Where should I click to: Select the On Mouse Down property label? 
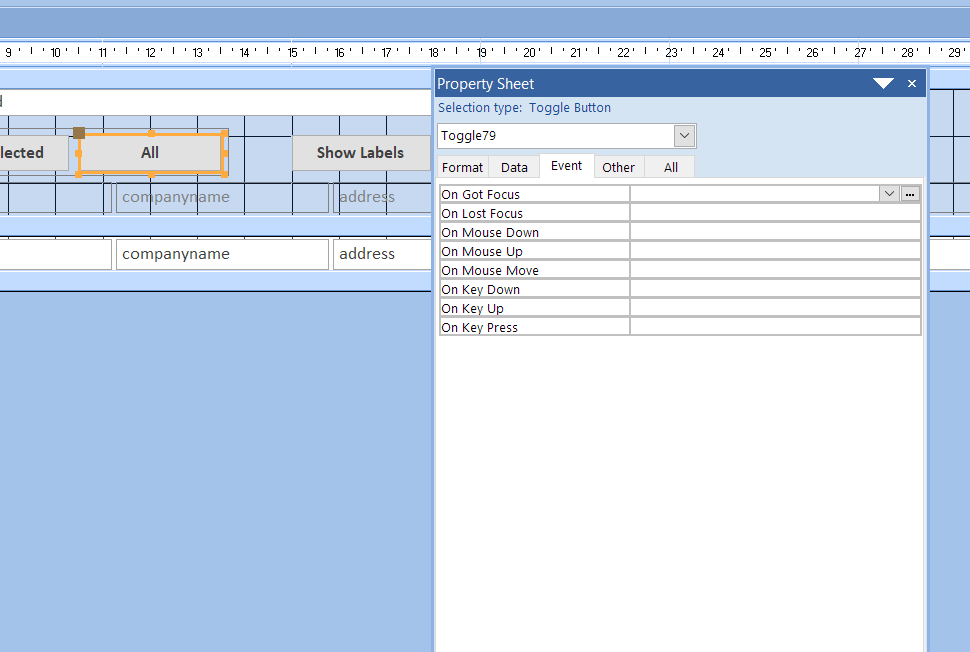click(x=534, y=233)
